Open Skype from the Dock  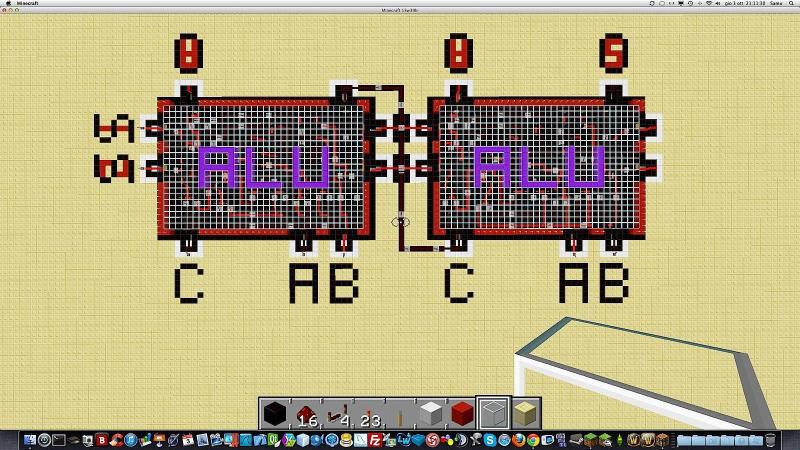tap(490, 440)
